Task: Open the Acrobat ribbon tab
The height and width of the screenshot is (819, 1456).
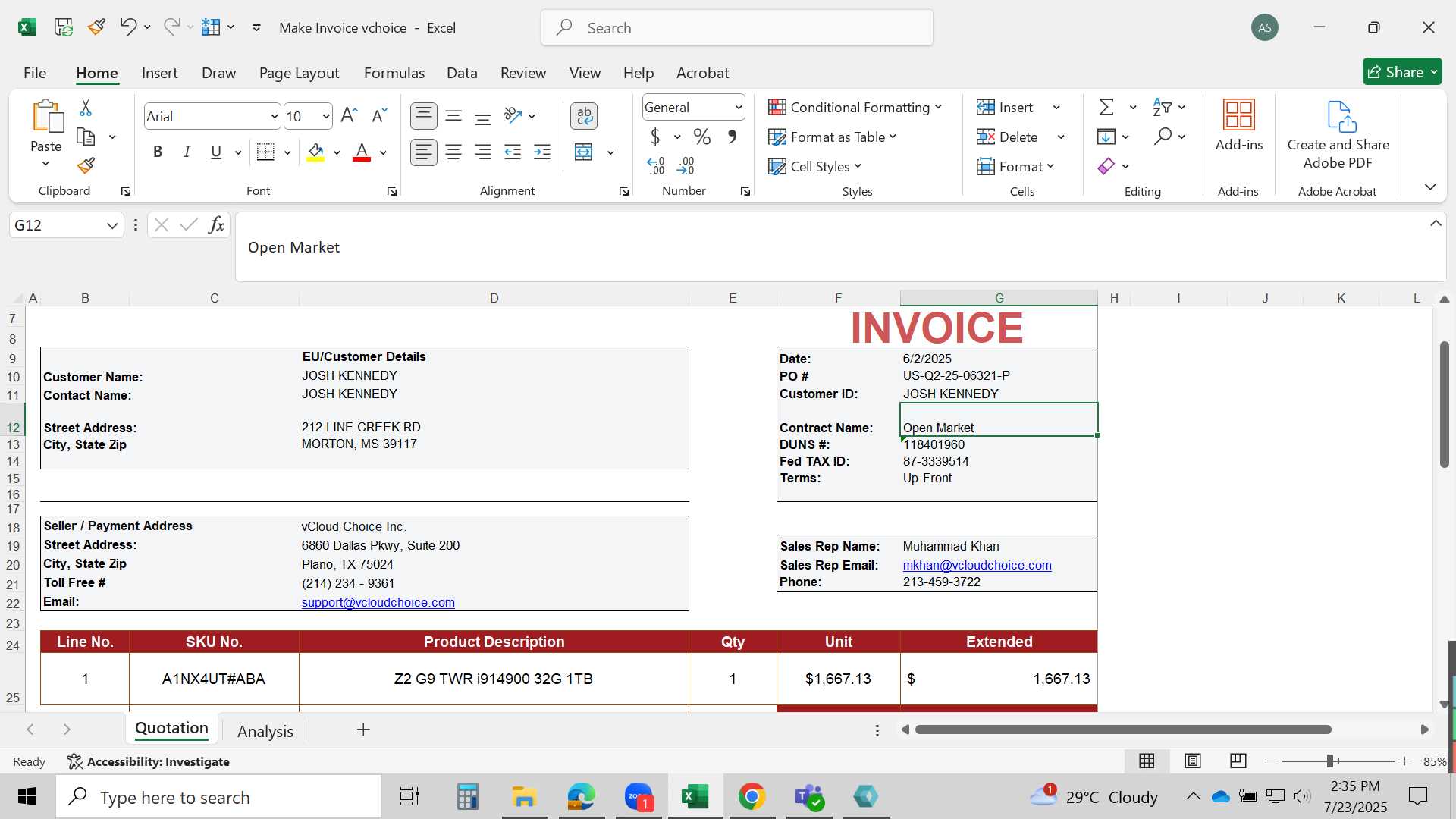Action: [x=702, y=73]
